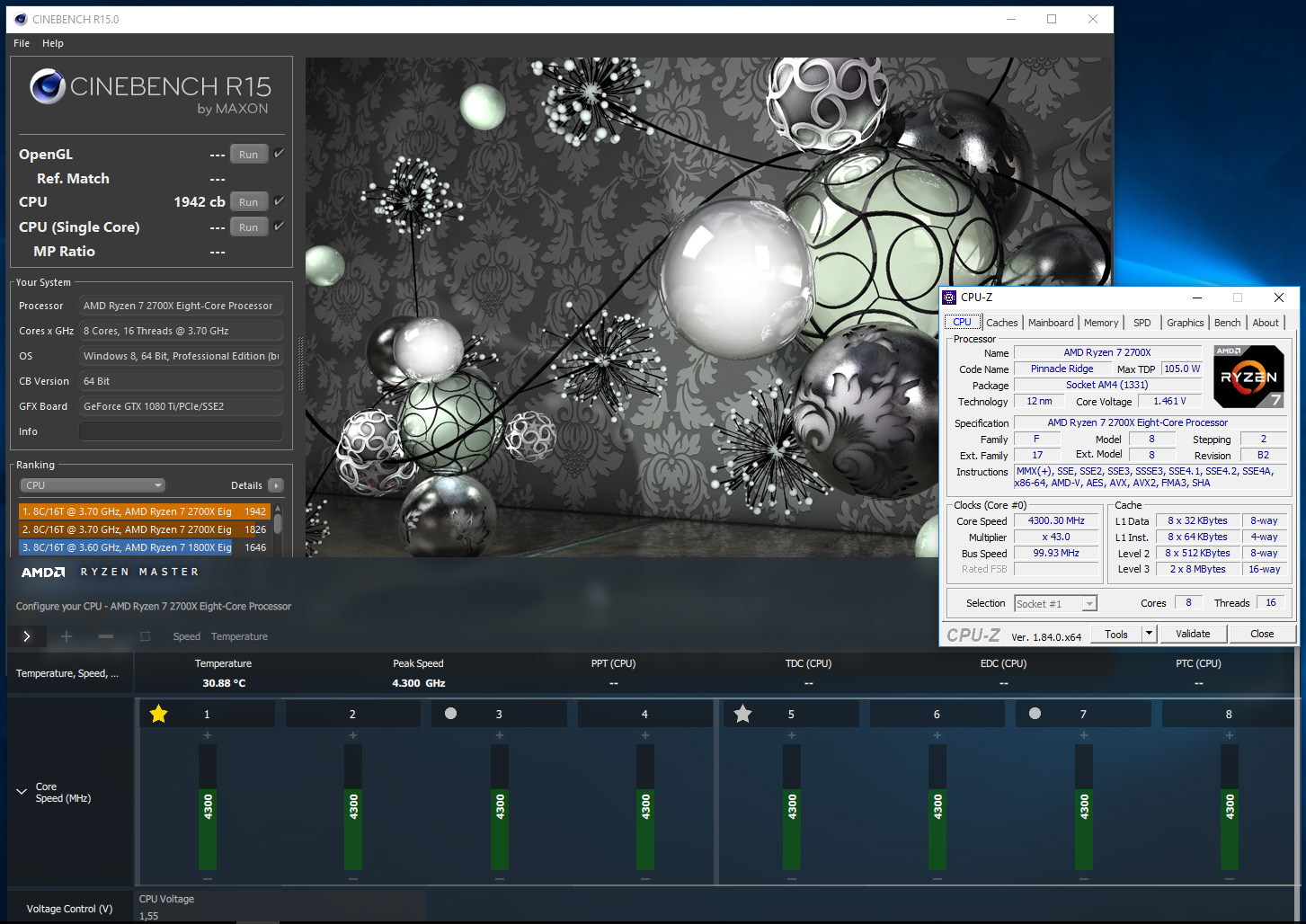The width and height of the screenshot is (1306, 924).
Task: Click the Ranking Details arrow button
Action: coord(276,485)
